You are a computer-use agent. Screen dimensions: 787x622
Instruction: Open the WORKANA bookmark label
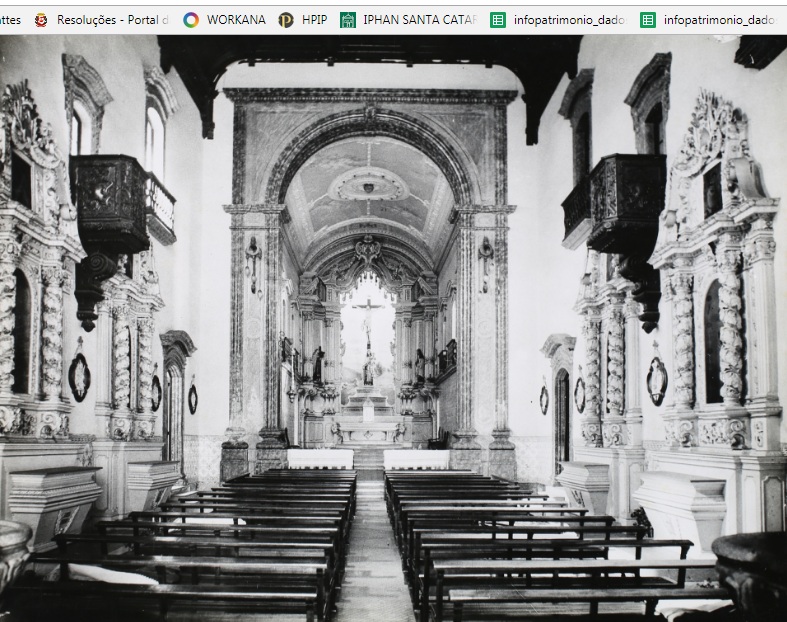pyautogui.click(x=236, y=19)
